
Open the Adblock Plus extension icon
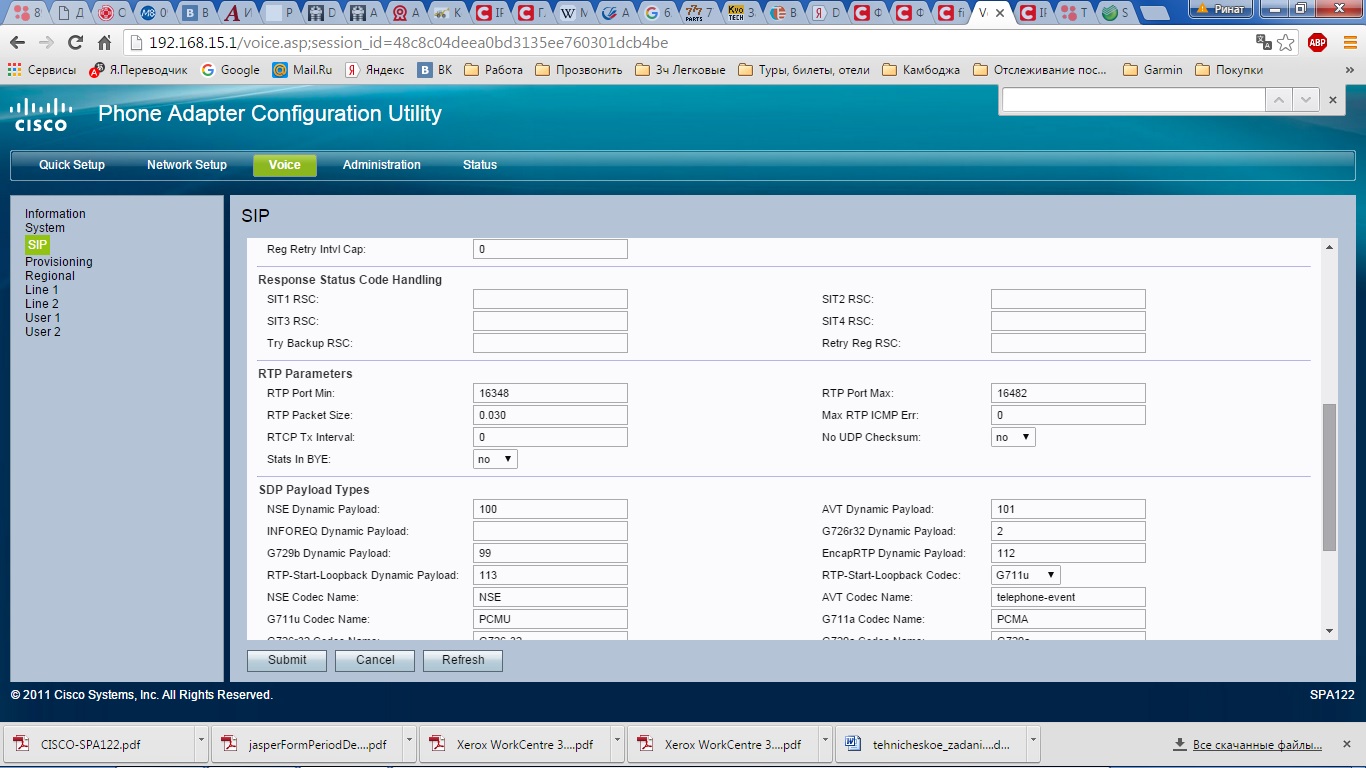point(1318,42)
